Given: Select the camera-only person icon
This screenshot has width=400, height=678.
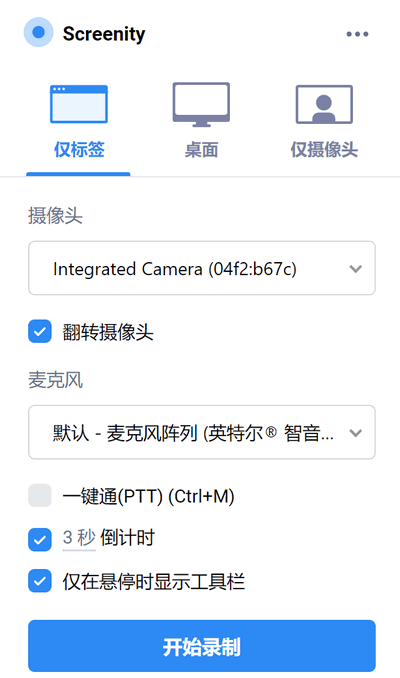Looking at the screenshot, I should 324,105.
